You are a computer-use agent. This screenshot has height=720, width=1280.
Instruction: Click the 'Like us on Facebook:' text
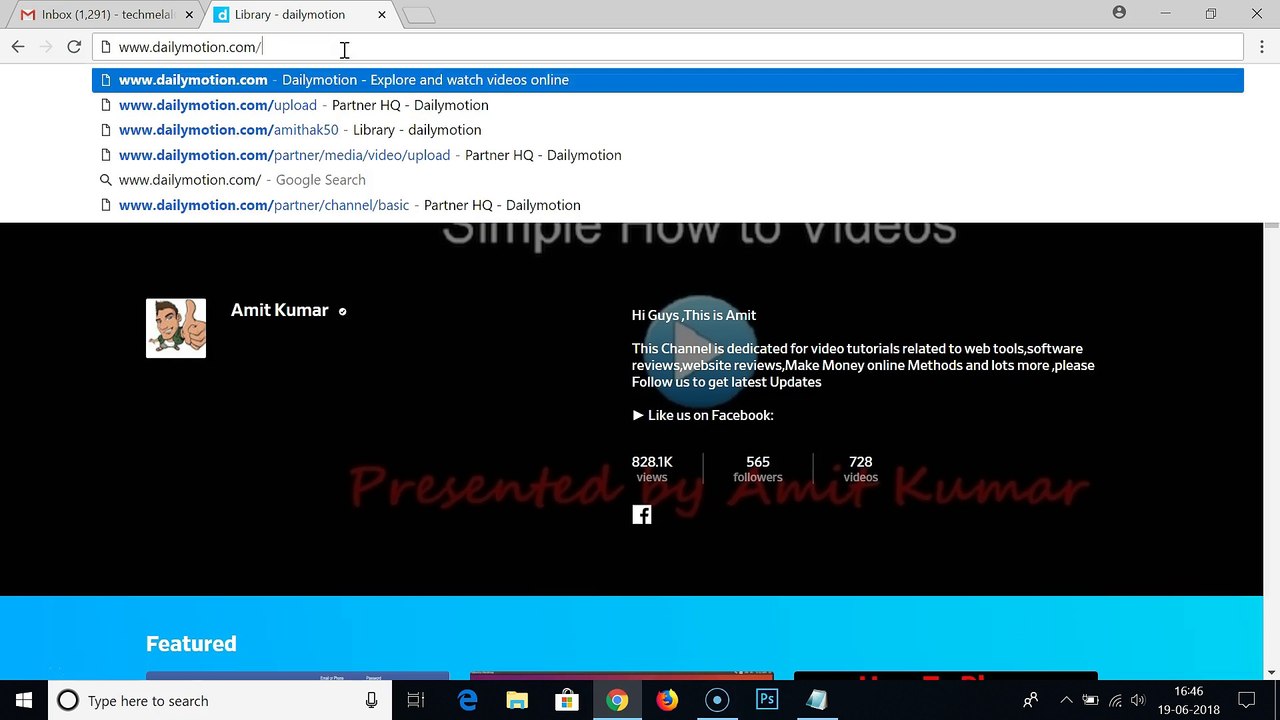(x=710, y=415)
